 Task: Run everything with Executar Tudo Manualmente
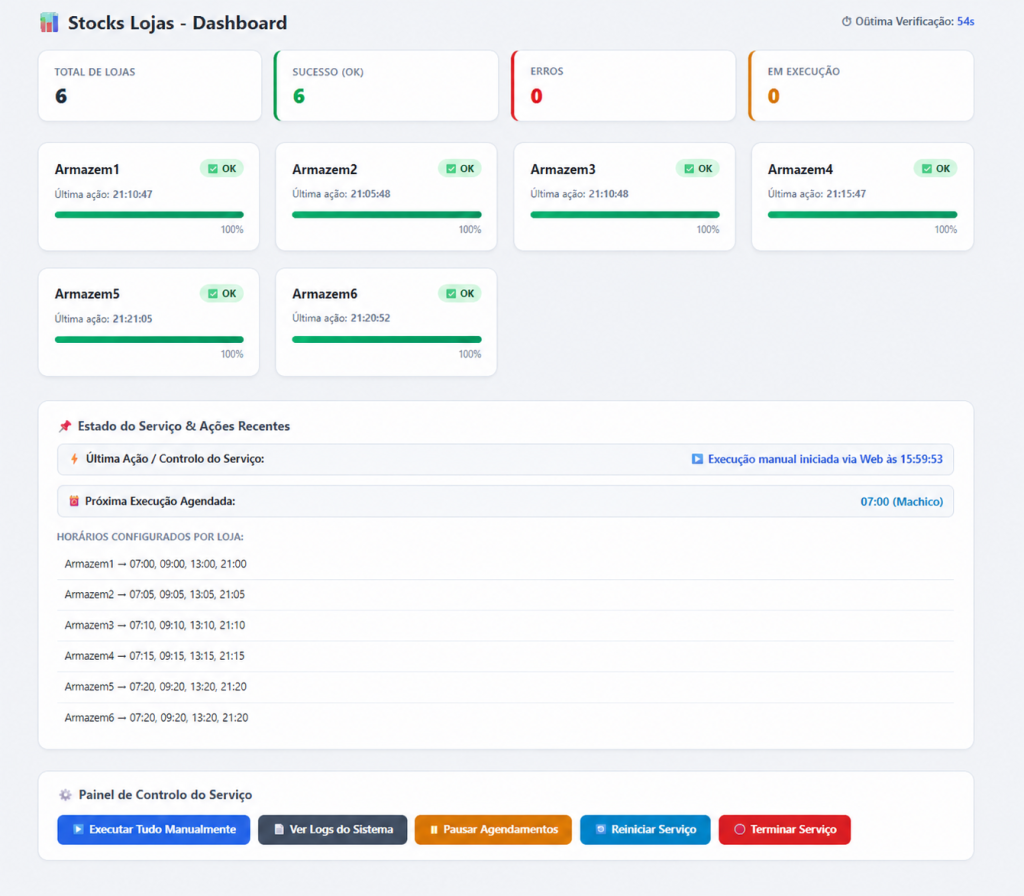point(153,829)
